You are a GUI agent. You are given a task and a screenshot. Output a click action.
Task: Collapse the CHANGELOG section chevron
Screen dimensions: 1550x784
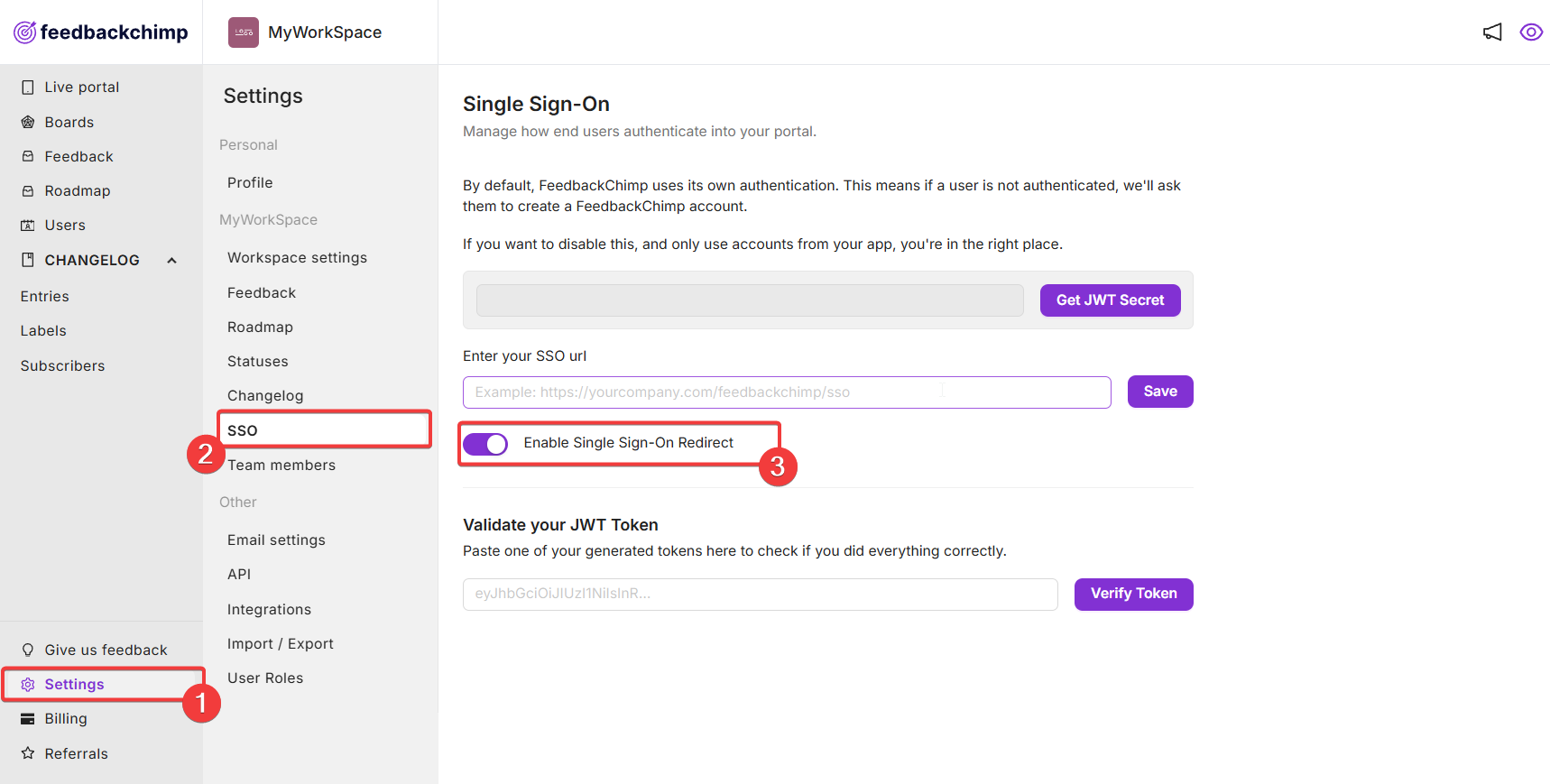point(171,261)
